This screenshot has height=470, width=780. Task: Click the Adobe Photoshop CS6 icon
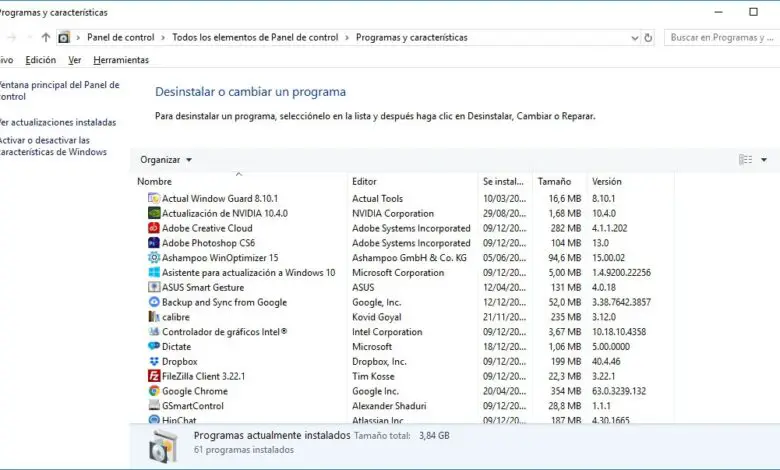click(154, 243)
